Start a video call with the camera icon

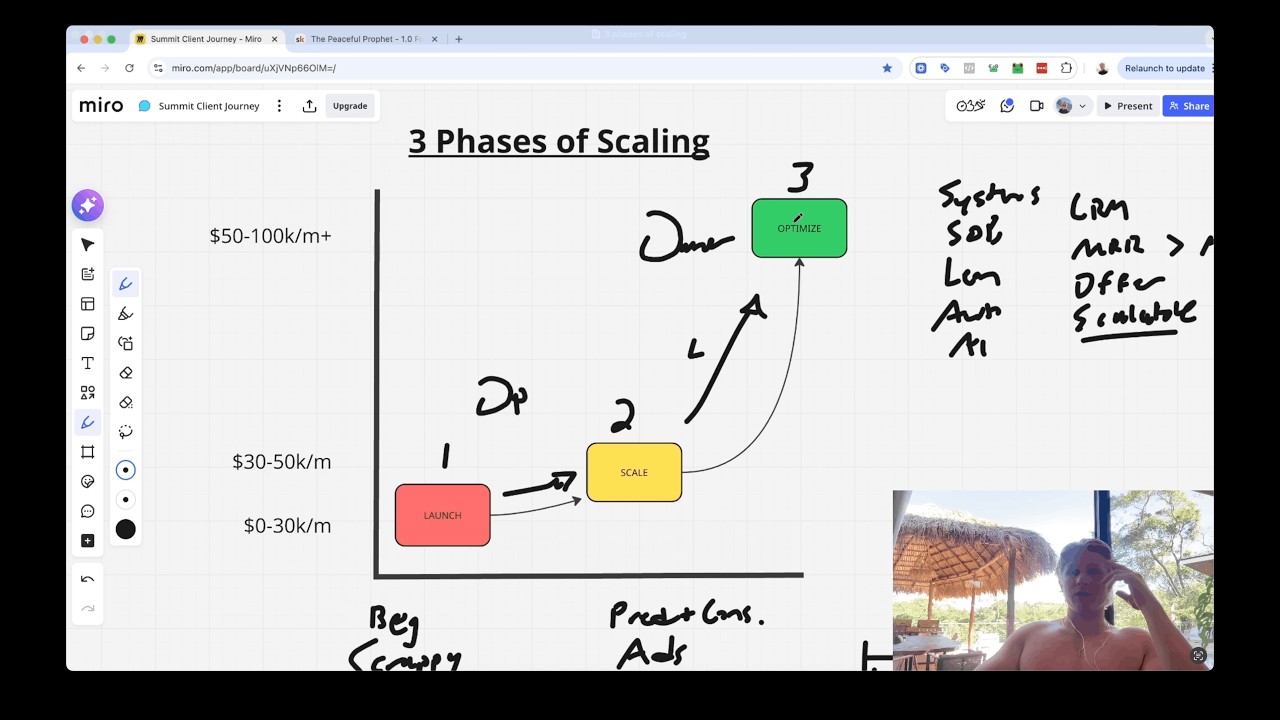1037,106
